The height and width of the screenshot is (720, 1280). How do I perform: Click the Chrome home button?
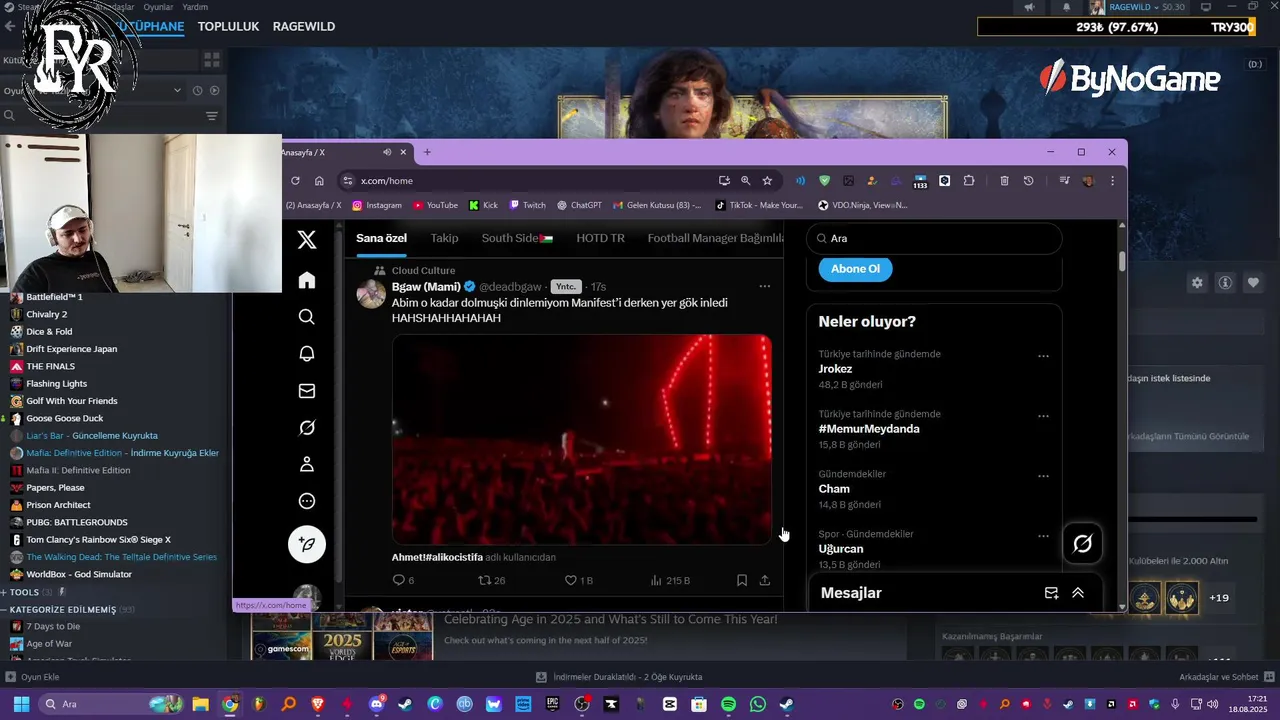[319, 181]
